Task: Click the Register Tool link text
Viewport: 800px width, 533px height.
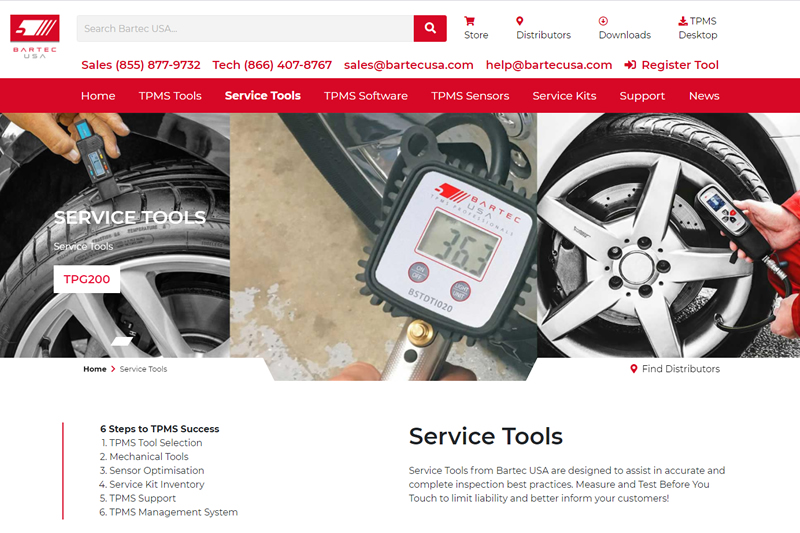Action: pos(680,65)
